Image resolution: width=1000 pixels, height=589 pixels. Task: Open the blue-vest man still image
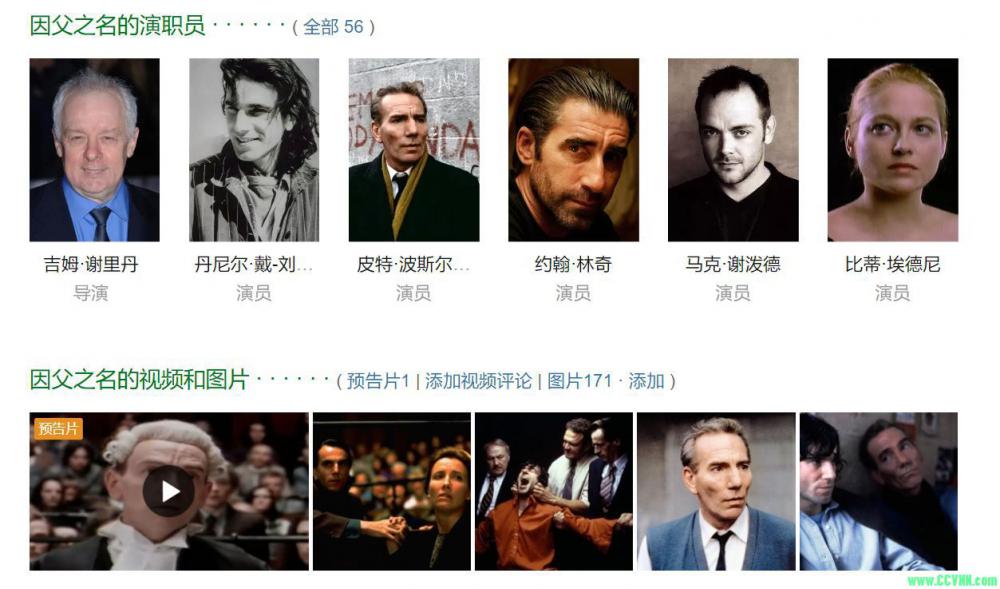716,491
